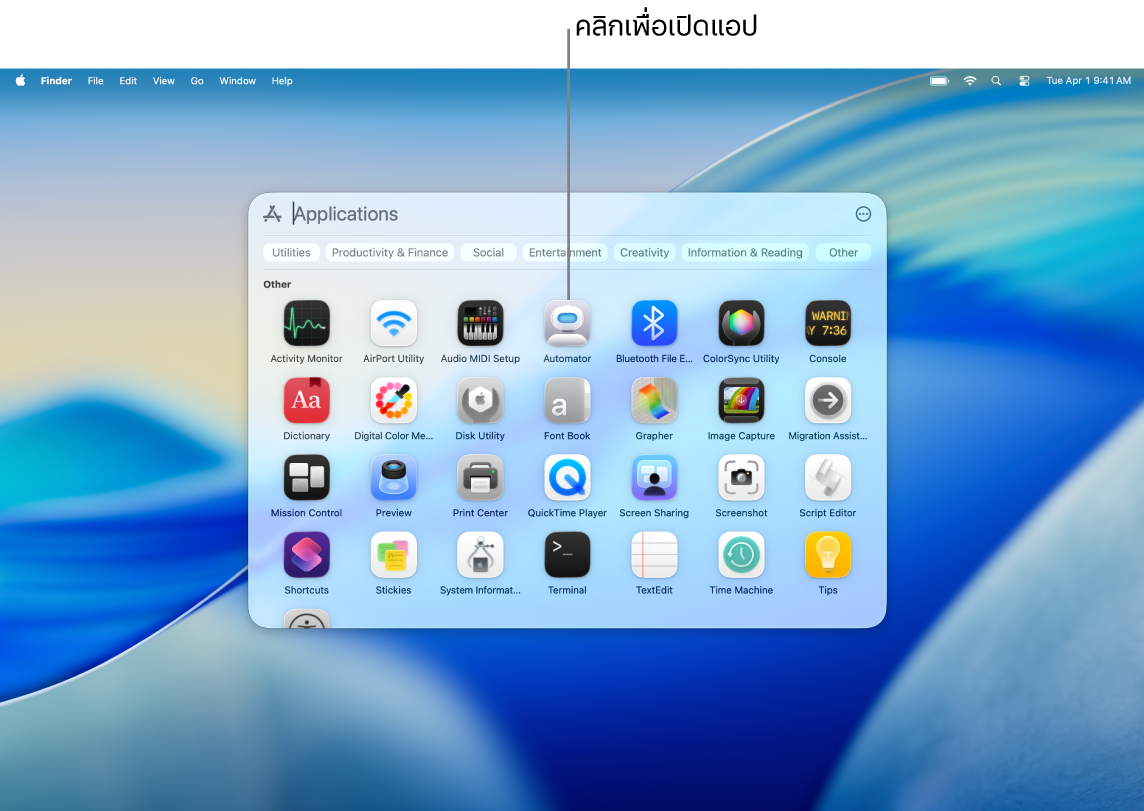The width and height of the screenshot is (1144, 811).
Task: Open the Apple menu
Action: click(20, 81)
